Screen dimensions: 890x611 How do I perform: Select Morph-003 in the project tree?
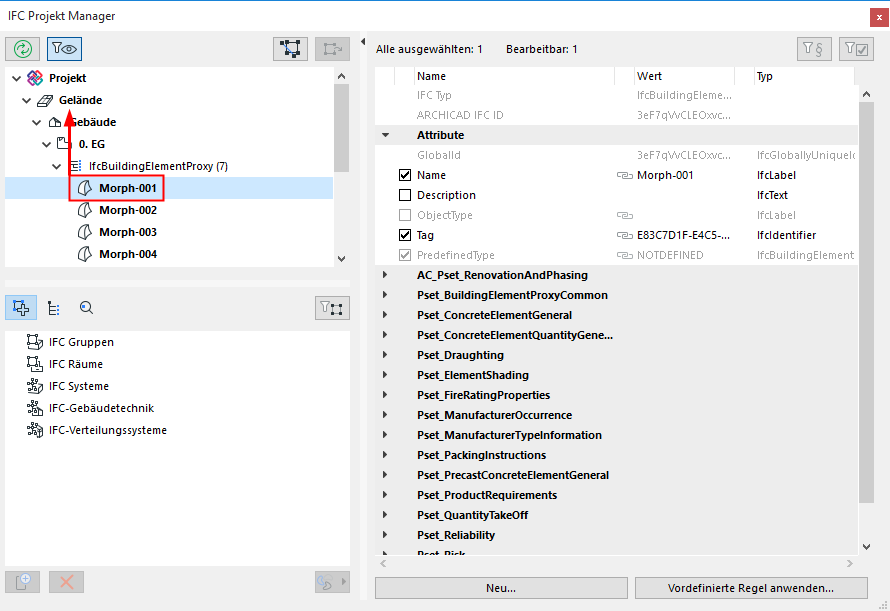[127, 232]
